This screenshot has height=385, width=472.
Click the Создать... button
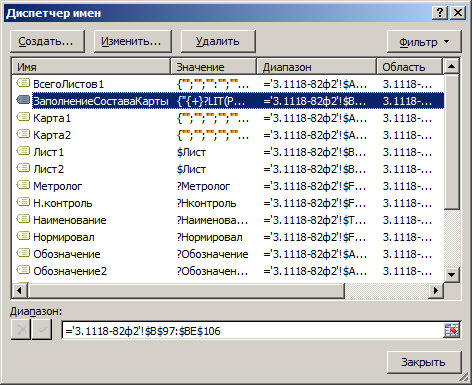point(47,42)
